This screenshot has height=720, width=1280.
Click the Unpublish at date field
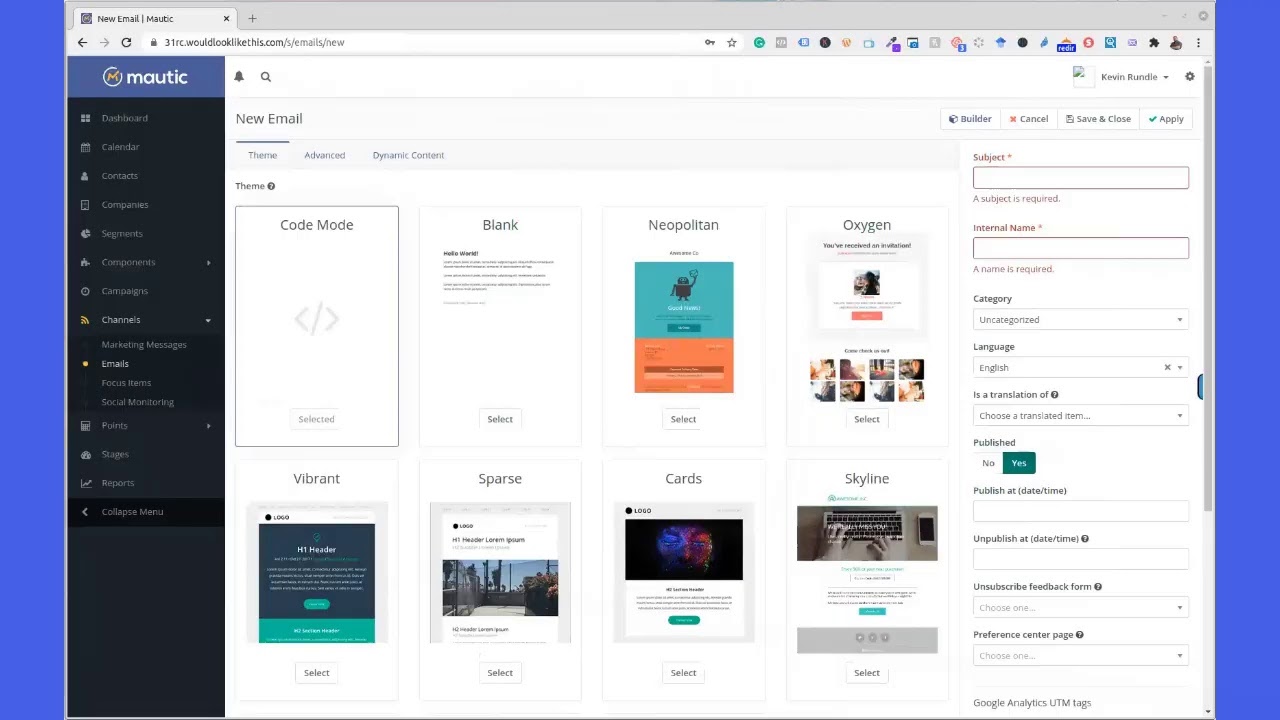point(1081,559)
